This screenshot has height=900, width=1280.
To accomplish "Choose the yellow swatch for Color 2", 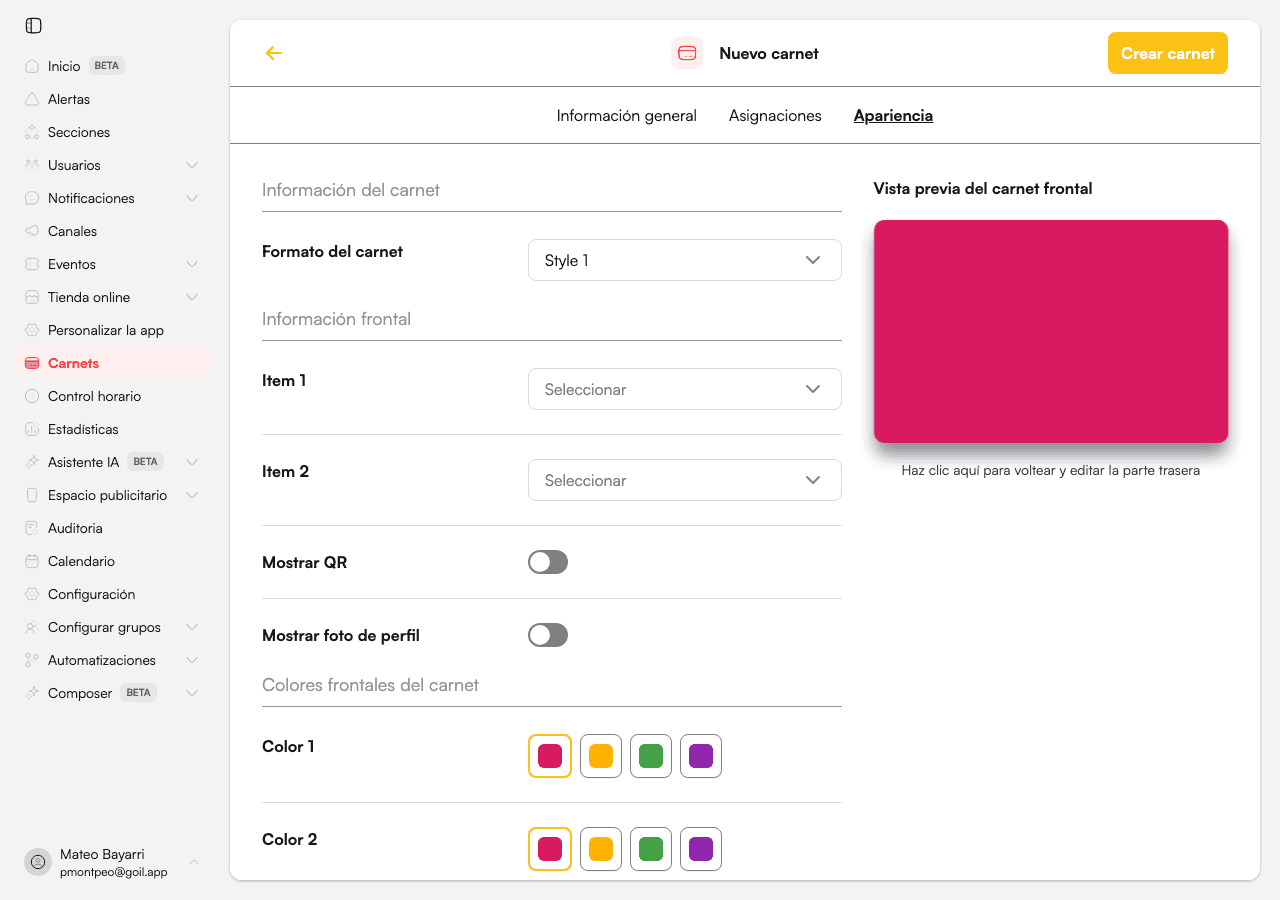I will (x=601, y=849).
